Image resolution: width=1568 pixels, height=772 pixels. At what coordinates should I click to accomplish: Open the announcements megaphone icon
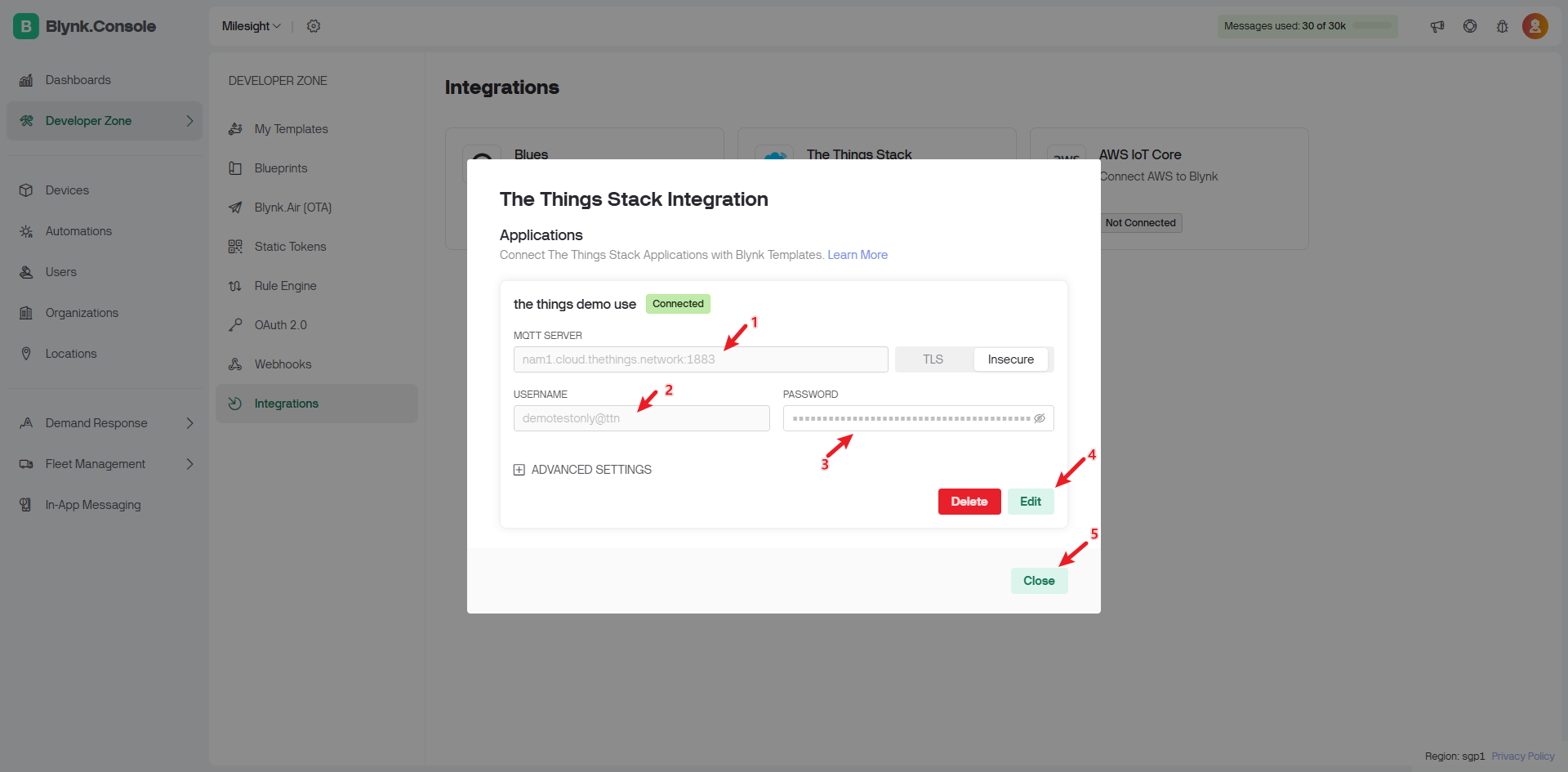click(x=1437, y=26)
